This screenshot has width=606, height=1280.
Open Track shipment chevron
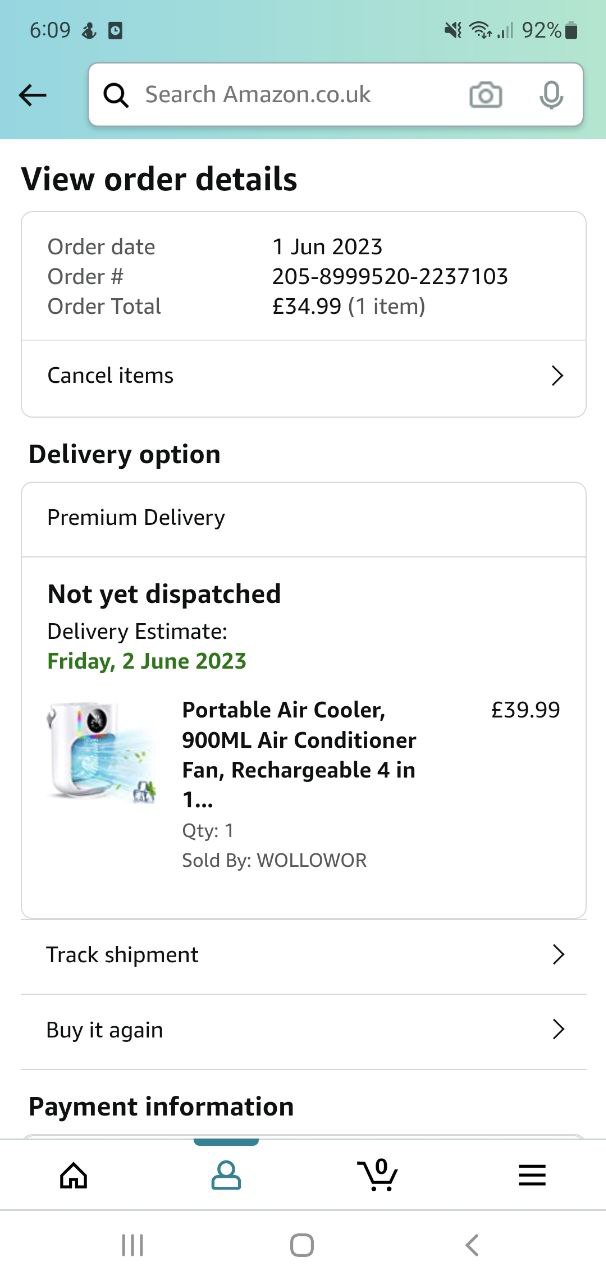point(558,955)
